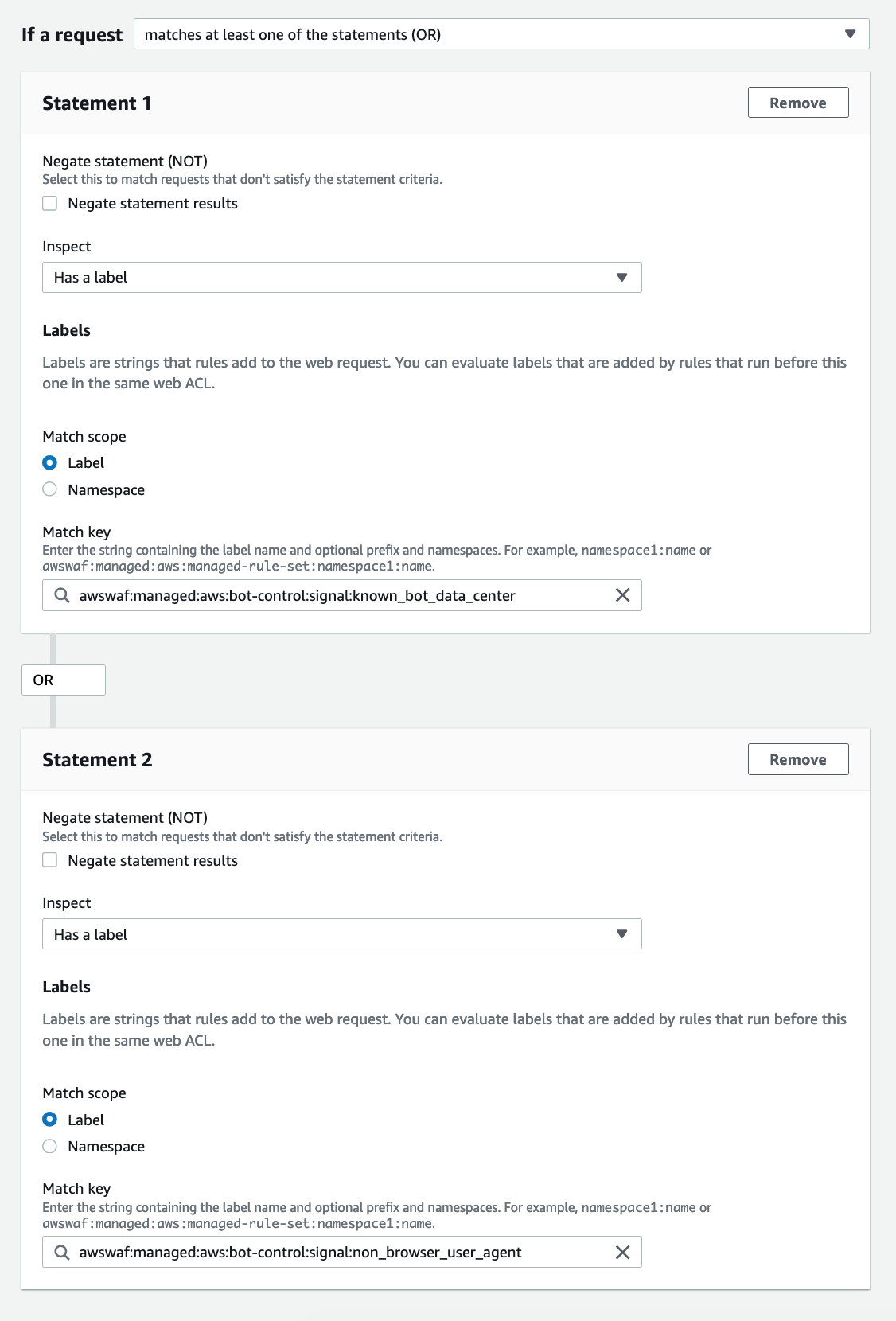This screenshot has width=896, height=1321.
Task: Click search icon in Statement 1 match key
Action: click(x=62, y=595)
